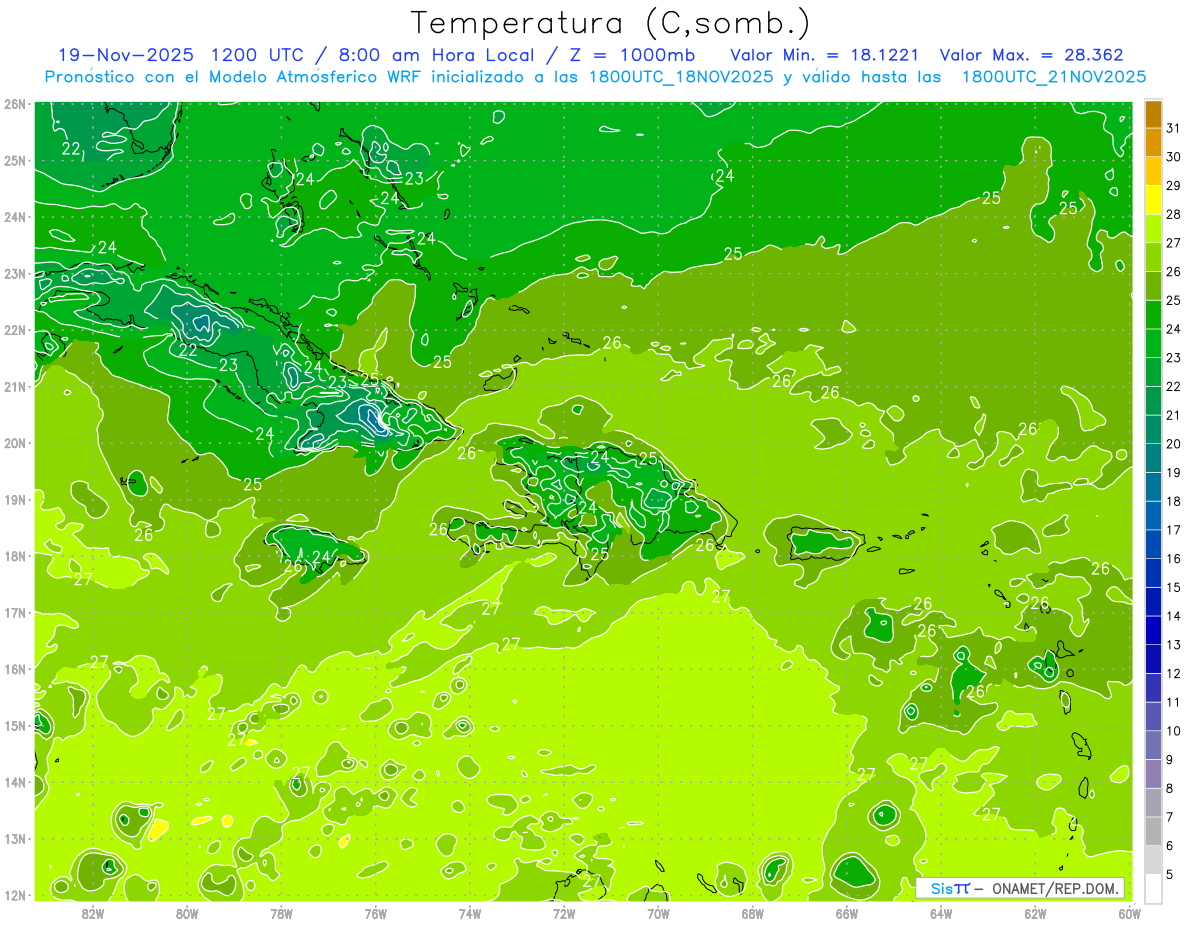Click the color scale label '20'
1200x927 pixels.
[1173, 443]
